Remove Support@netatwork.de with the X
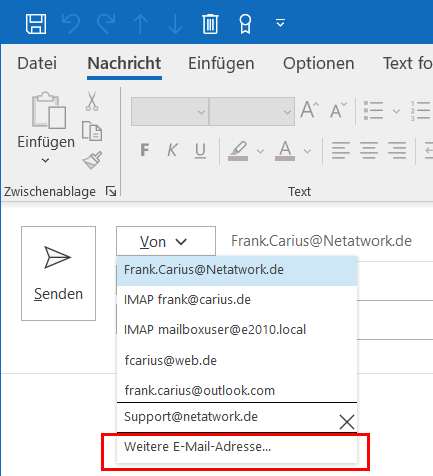Image resolution: width=433 pixels, height=476 pixels. (347, 422)
